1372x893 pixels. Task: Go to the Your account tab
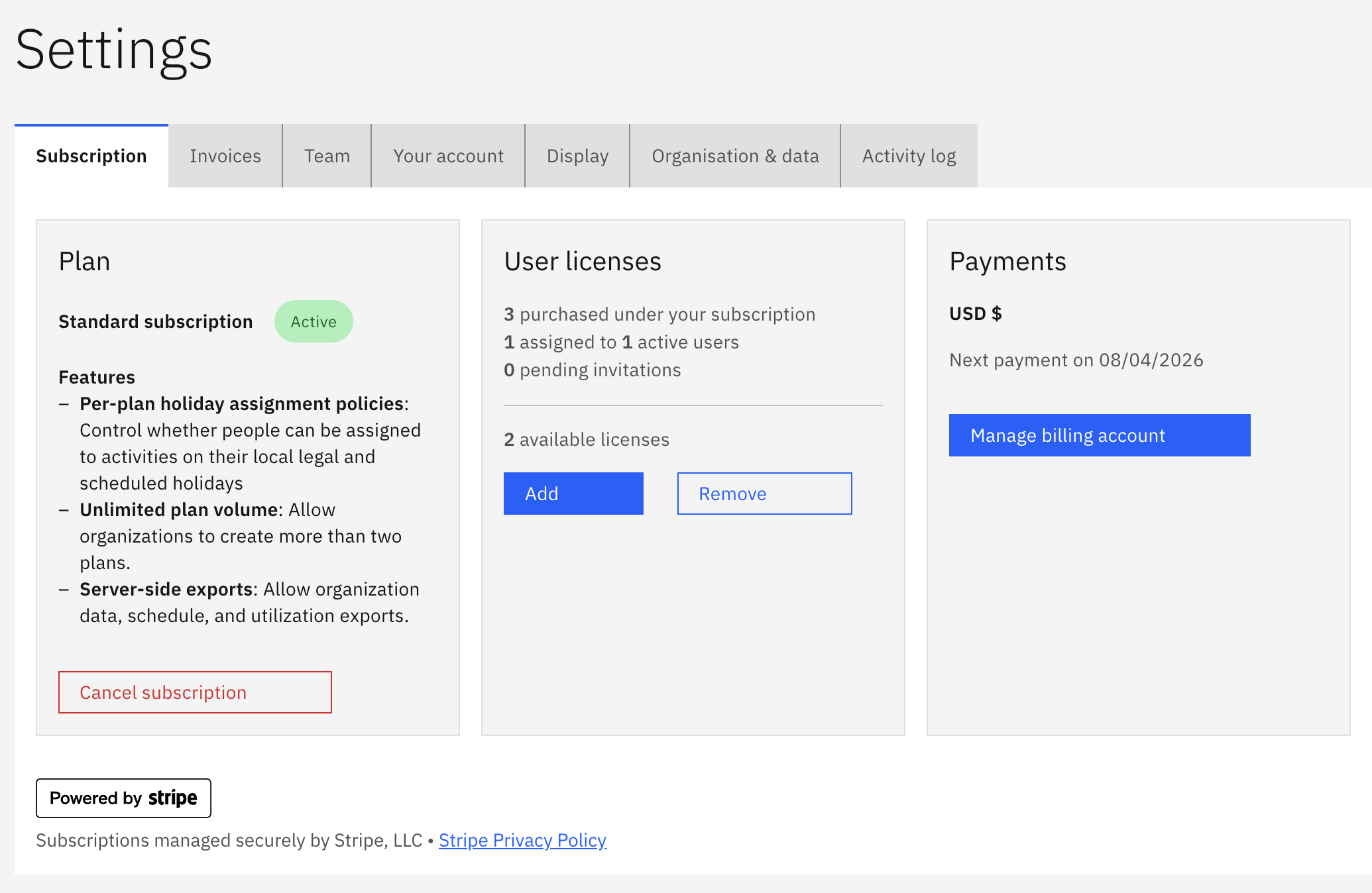[448, 156]
